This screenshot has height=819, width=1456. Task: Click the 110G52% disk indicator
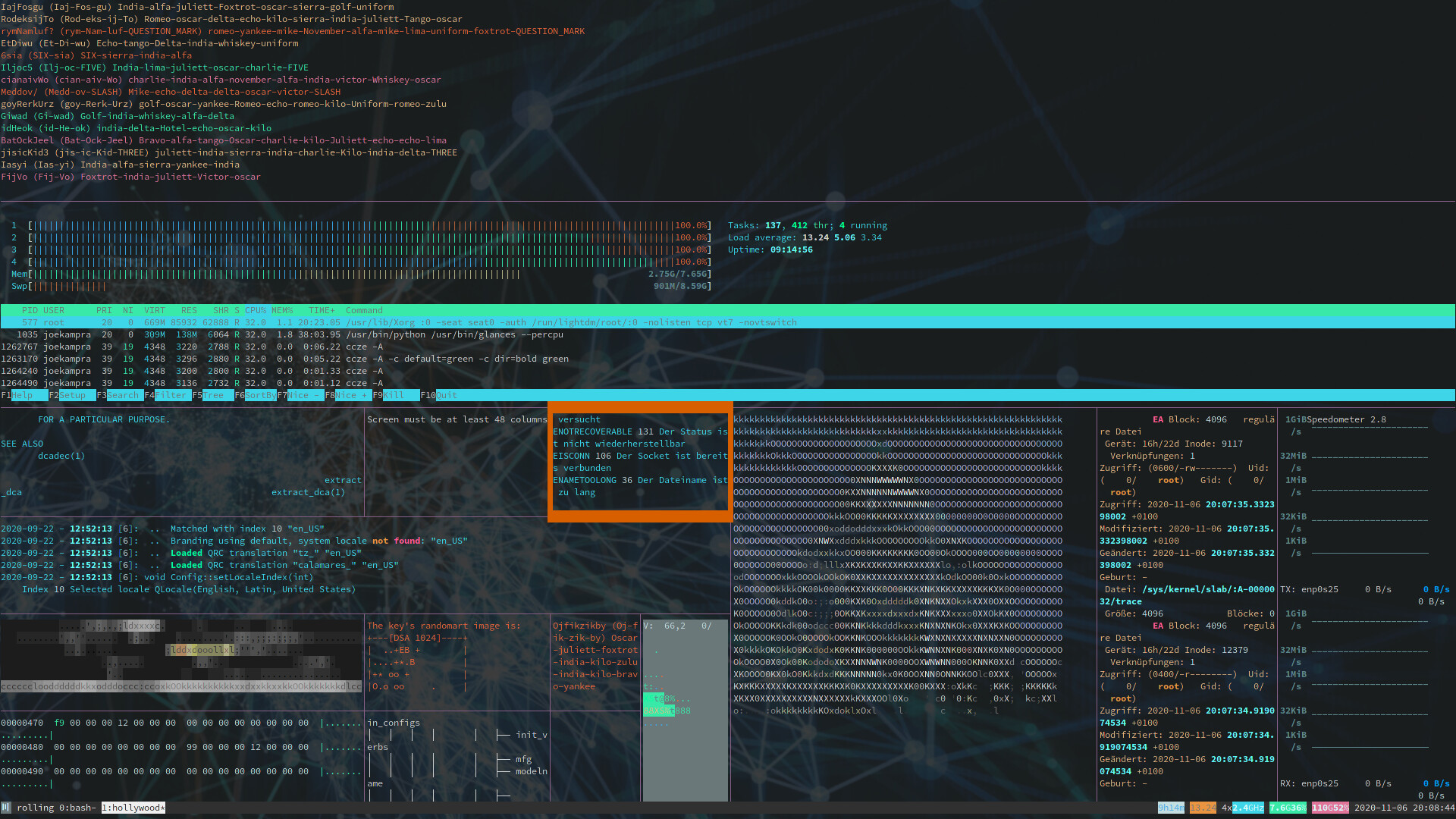1330,808
